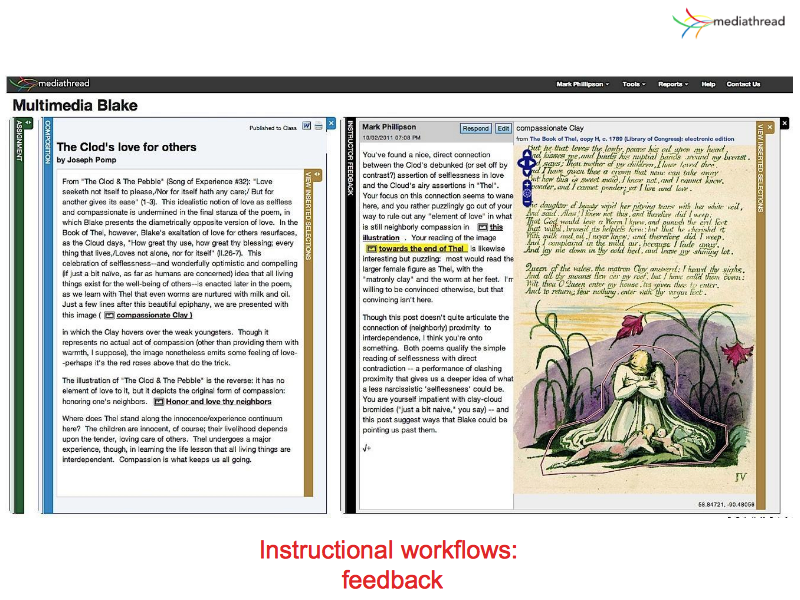
Task: Close the instructor feedback panel with black X
Action: point(785,122)
